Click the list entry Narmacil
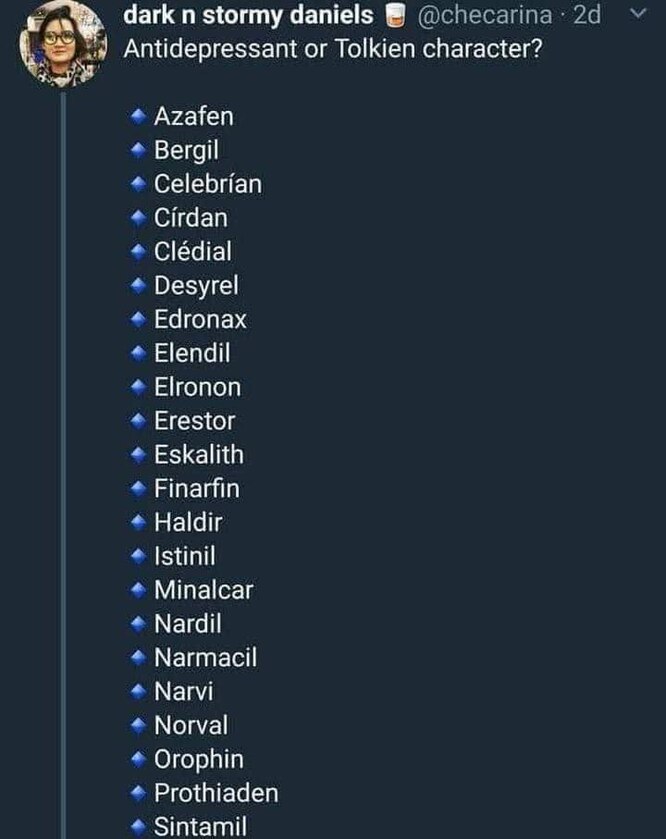 tap(205, 658)
